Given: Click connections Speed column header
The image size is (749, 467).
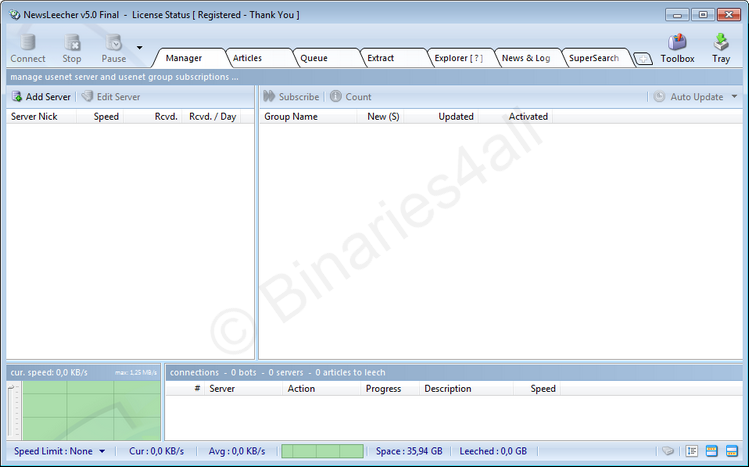Looking at the screenshot, I should [x=537, y=389].
